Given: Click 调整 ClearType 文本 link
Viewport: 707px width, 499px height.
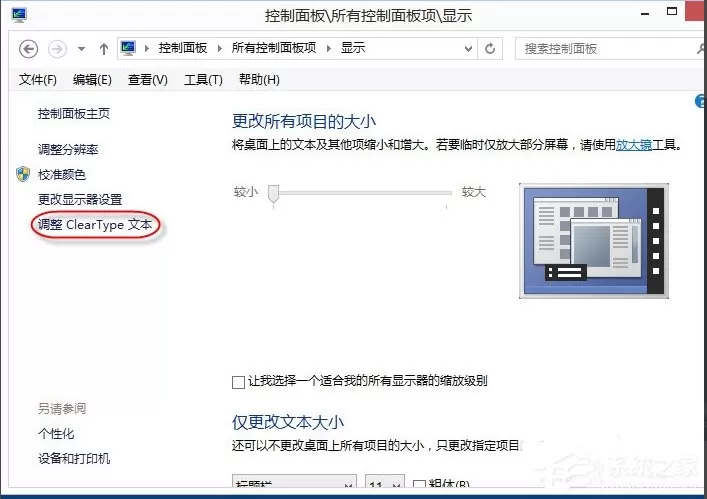Looking at the screenshot, I should 95,224.
